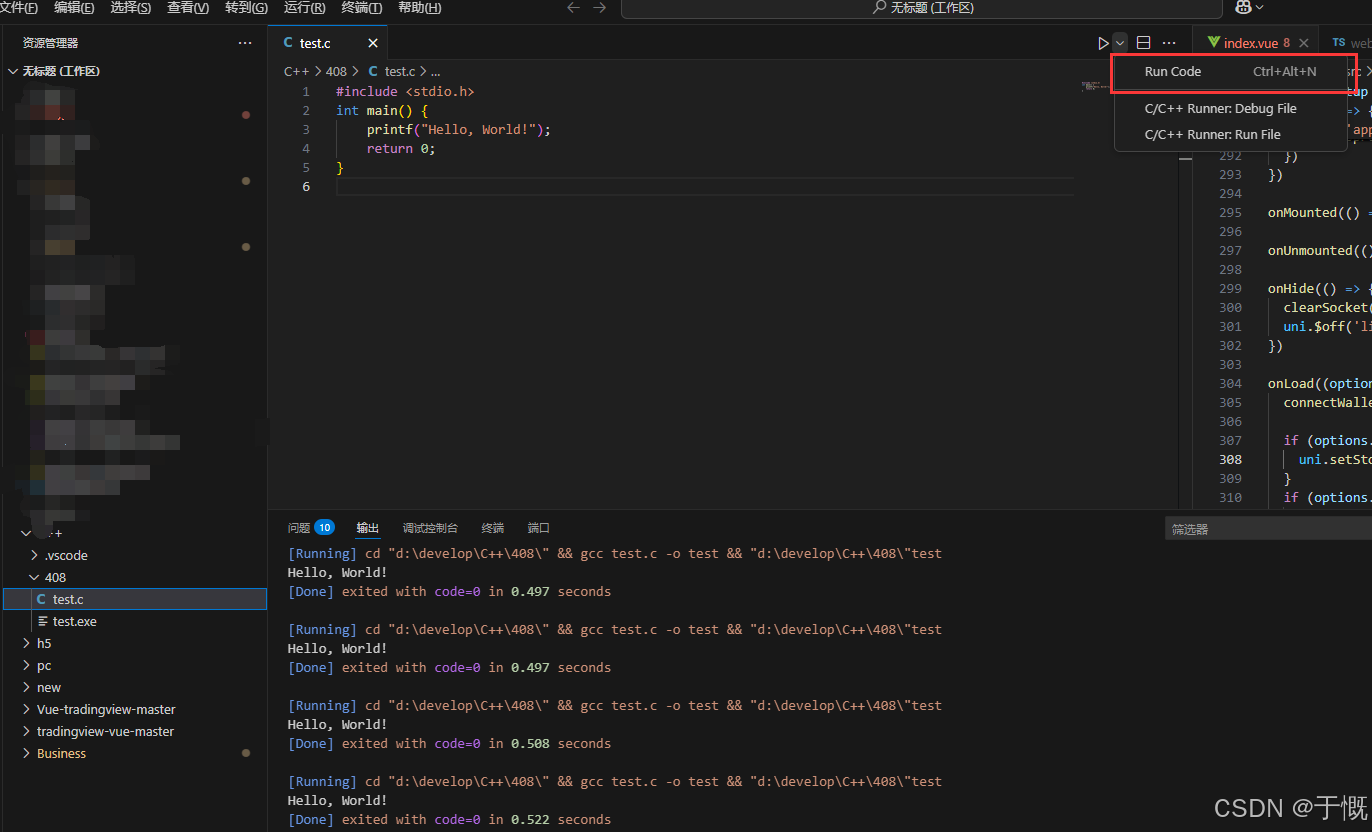Image resolution: width=1372 pixels, height=832 pixels.
Task: Open test.exe in the file tree
Action: [x=74, y=621]
